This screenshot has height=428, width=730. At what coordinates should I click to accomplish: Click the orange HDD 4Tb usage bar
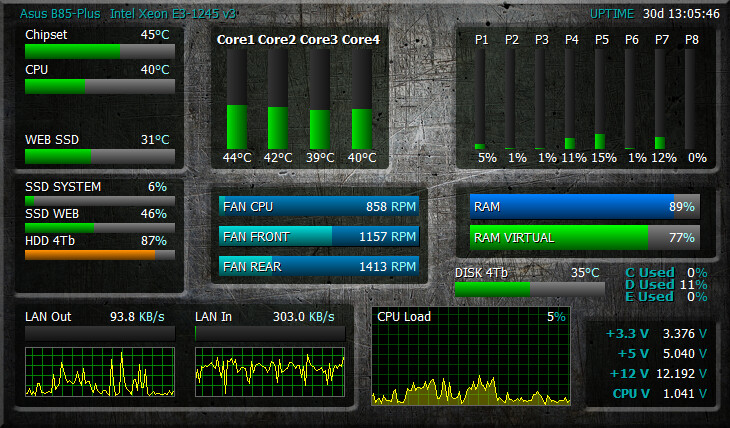point(99,255)
